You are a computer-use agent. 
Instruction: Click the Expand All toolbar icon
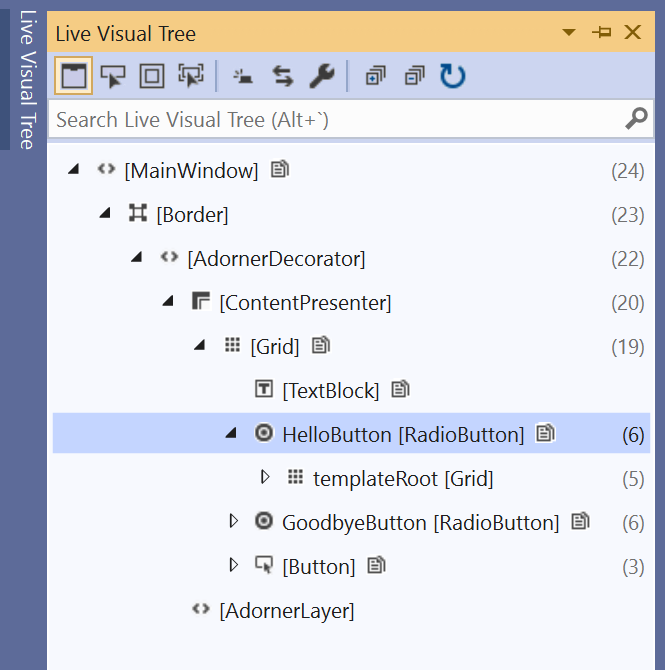click(x=376, y=76)
